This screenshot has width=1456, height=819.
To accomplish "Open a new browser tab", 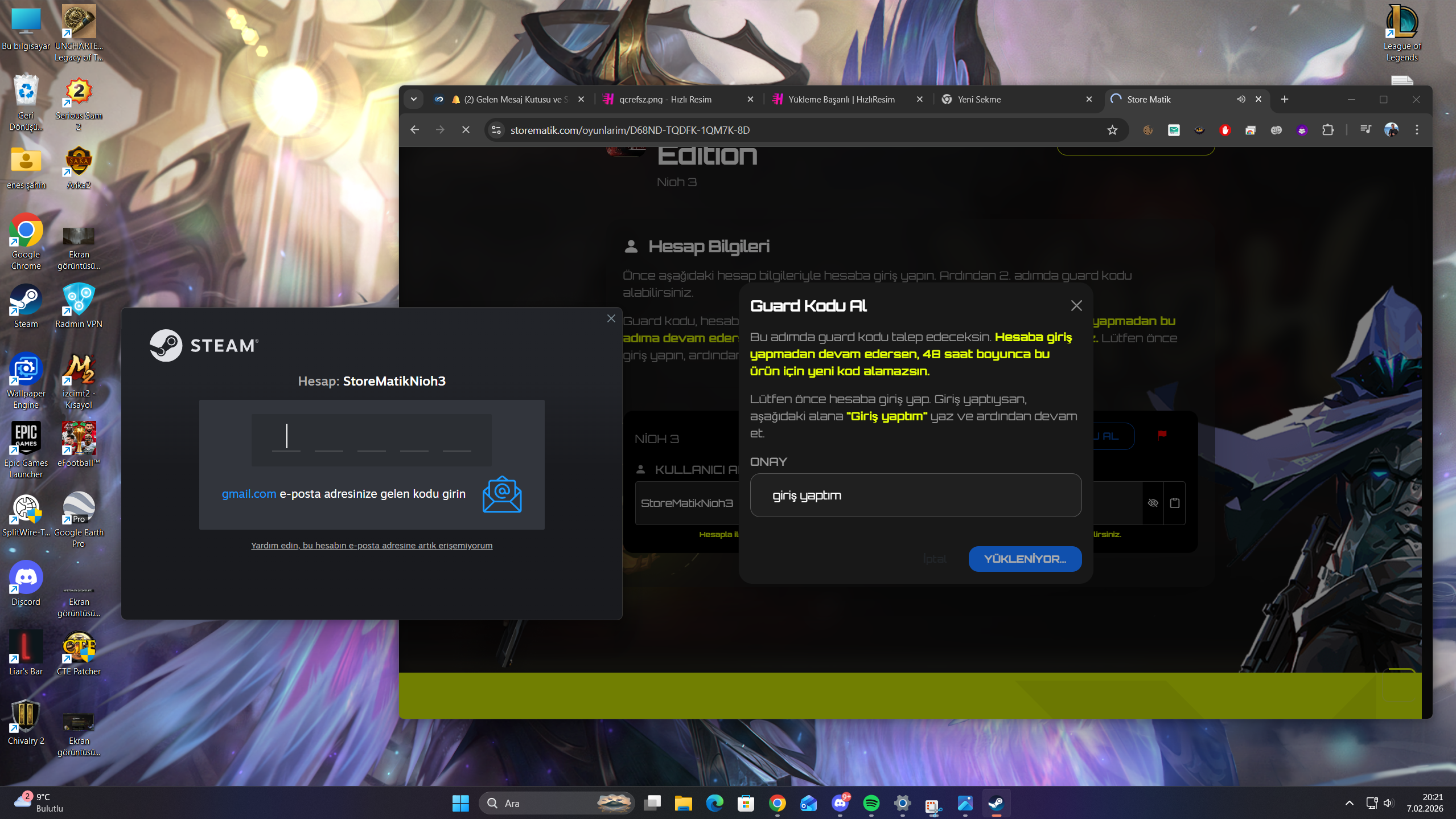I will pos(1285,99).
